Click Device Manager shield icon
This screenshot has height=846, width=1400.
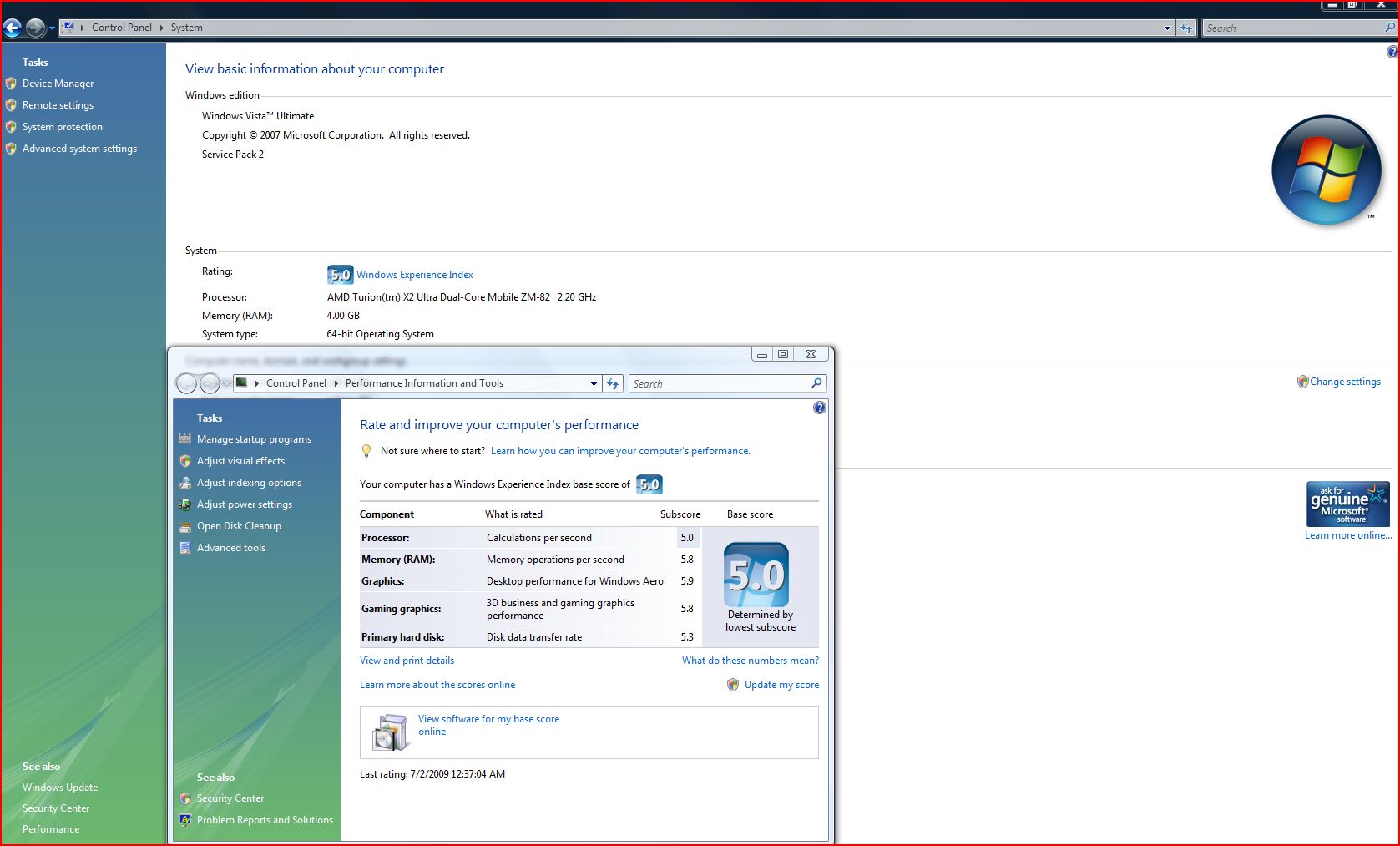pyautogui.click(x=11, y=84)
